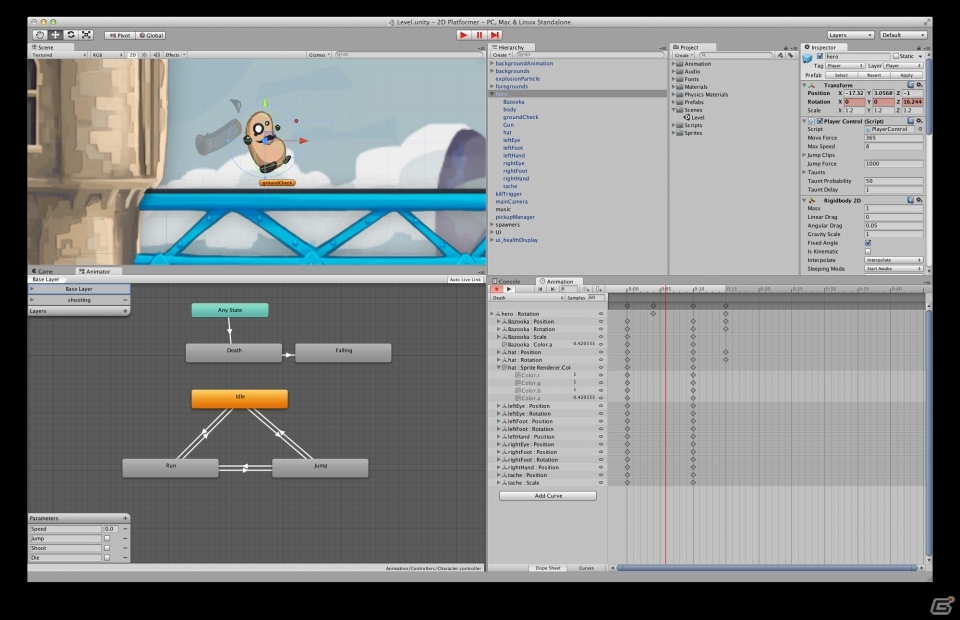Select the Dope Sheet tab

click(548, 568)
